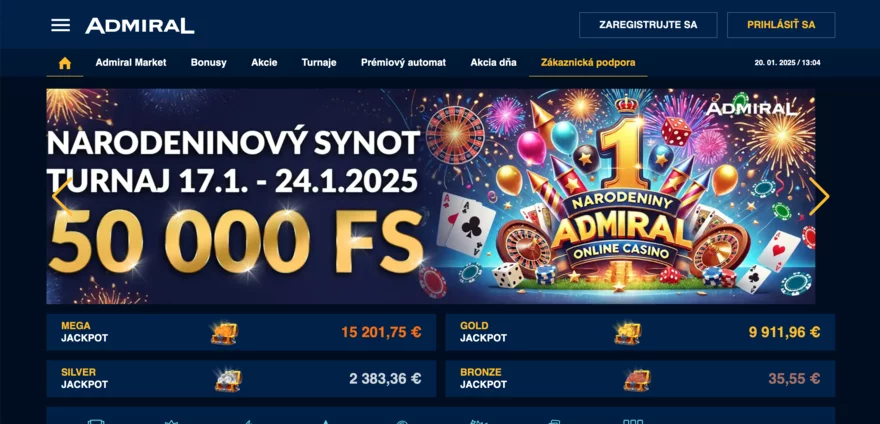Screen dimensions: 880x424
Task: Click the Prihlásiť sa button
Action: coord(781,25)
